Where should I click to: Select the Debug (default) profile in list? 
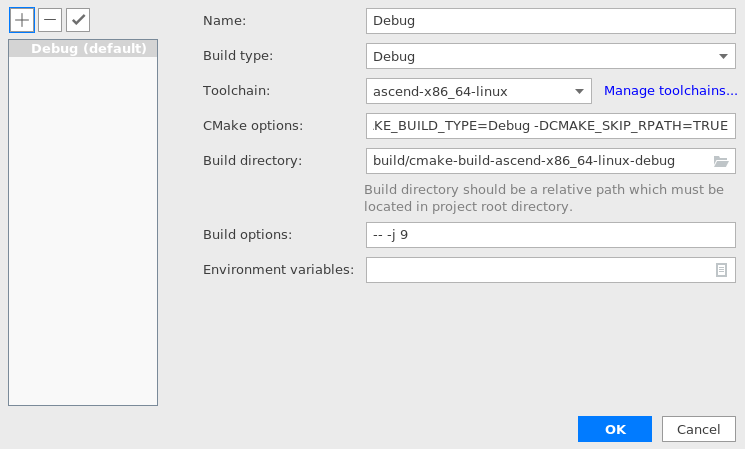[83, 48]
